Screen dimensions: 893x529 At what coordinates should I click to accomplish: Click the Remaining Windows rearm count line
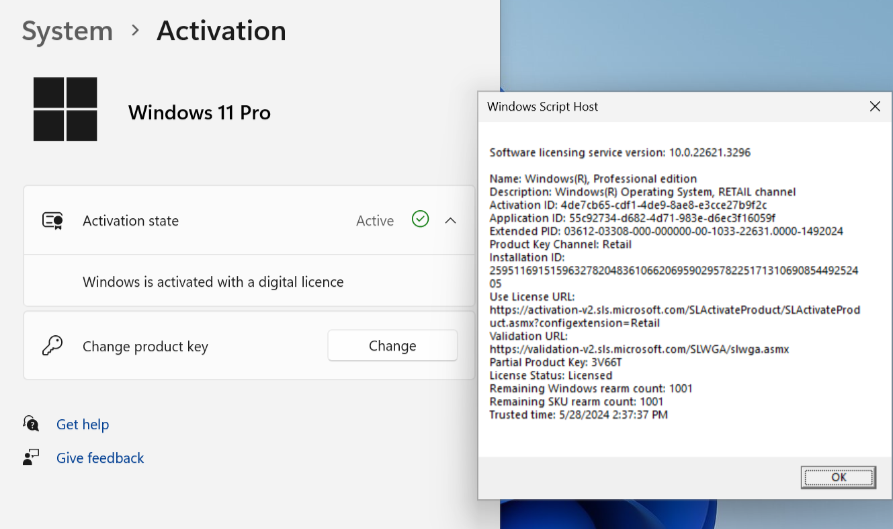pos(591,388)
